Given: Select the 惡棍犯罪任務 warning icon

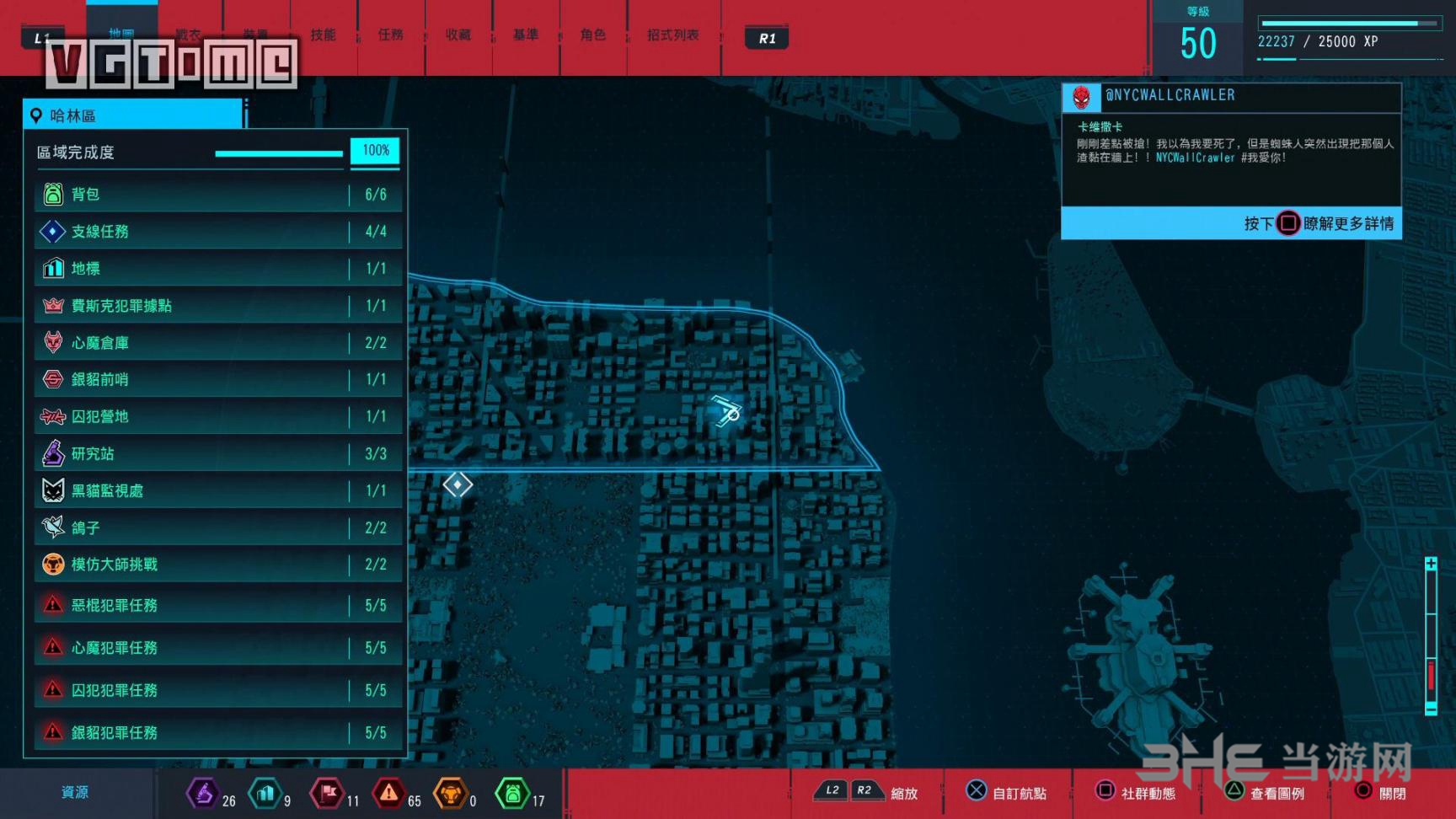Looking at the screenshot, I should 53,605.
